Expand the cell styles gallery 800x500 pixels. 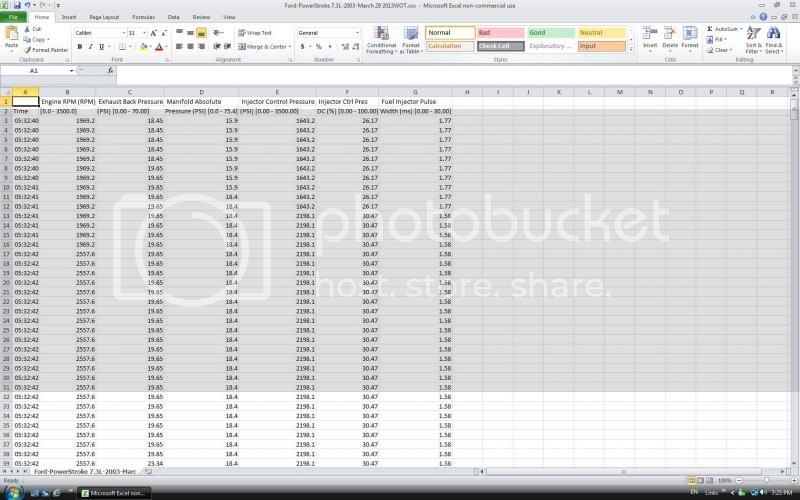pyautogui.click(x=631, y=49)
